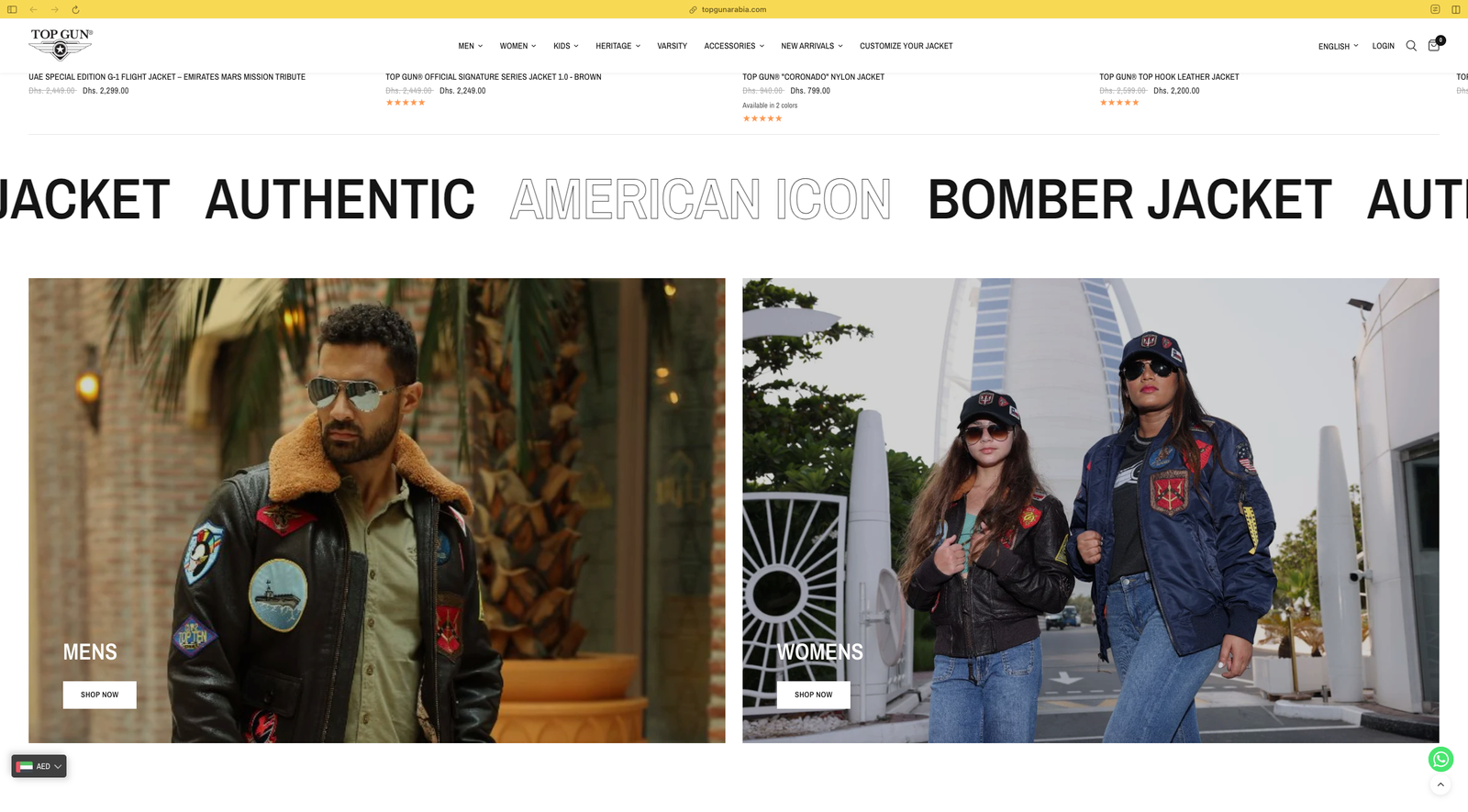Go to Customize Your Jacket page
The height and width of the screenshot is (812, 1468).
906,46
